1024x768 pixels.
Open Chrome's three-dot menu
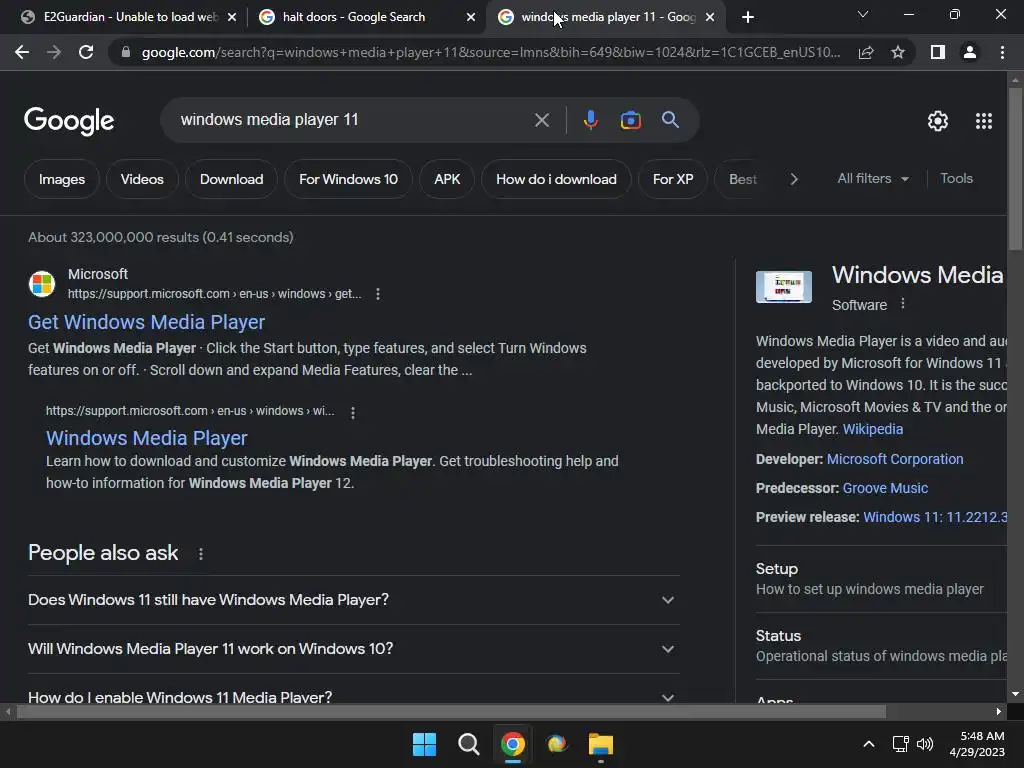pyautogui.click(x=1002, y=52)
